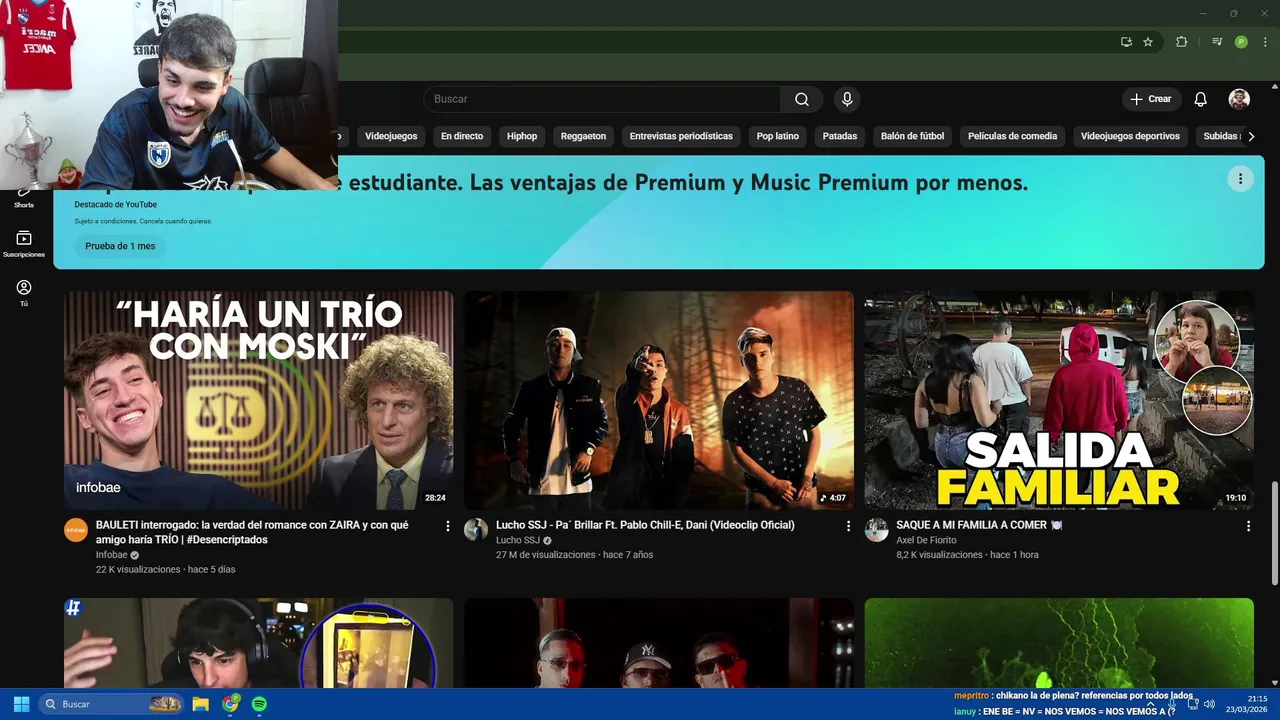Open Chrome media controls icon

click(1217, 42)
